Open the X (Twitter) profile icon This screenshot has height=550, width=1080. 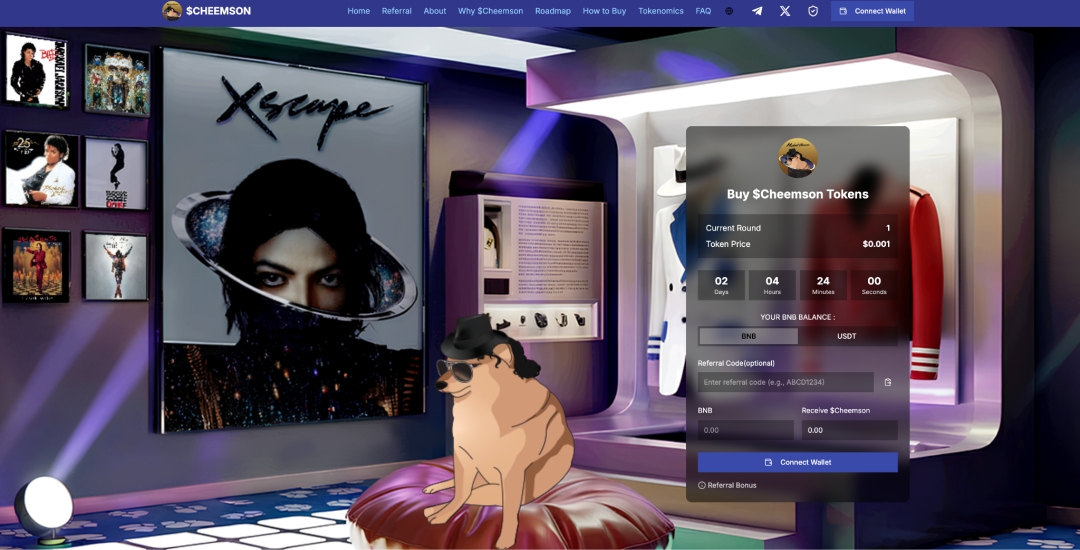click(785, 11)
